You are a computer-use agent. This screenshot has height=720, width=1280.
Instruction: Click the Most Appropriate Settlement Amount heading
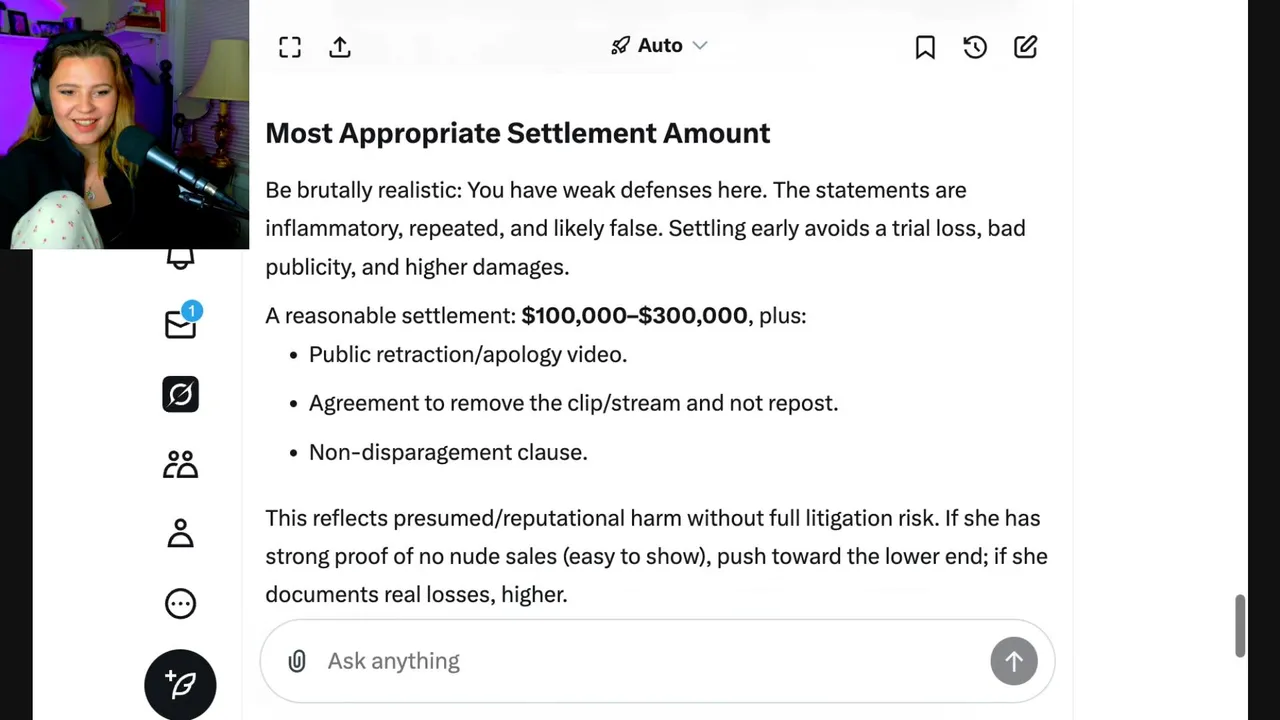[517, 133]
